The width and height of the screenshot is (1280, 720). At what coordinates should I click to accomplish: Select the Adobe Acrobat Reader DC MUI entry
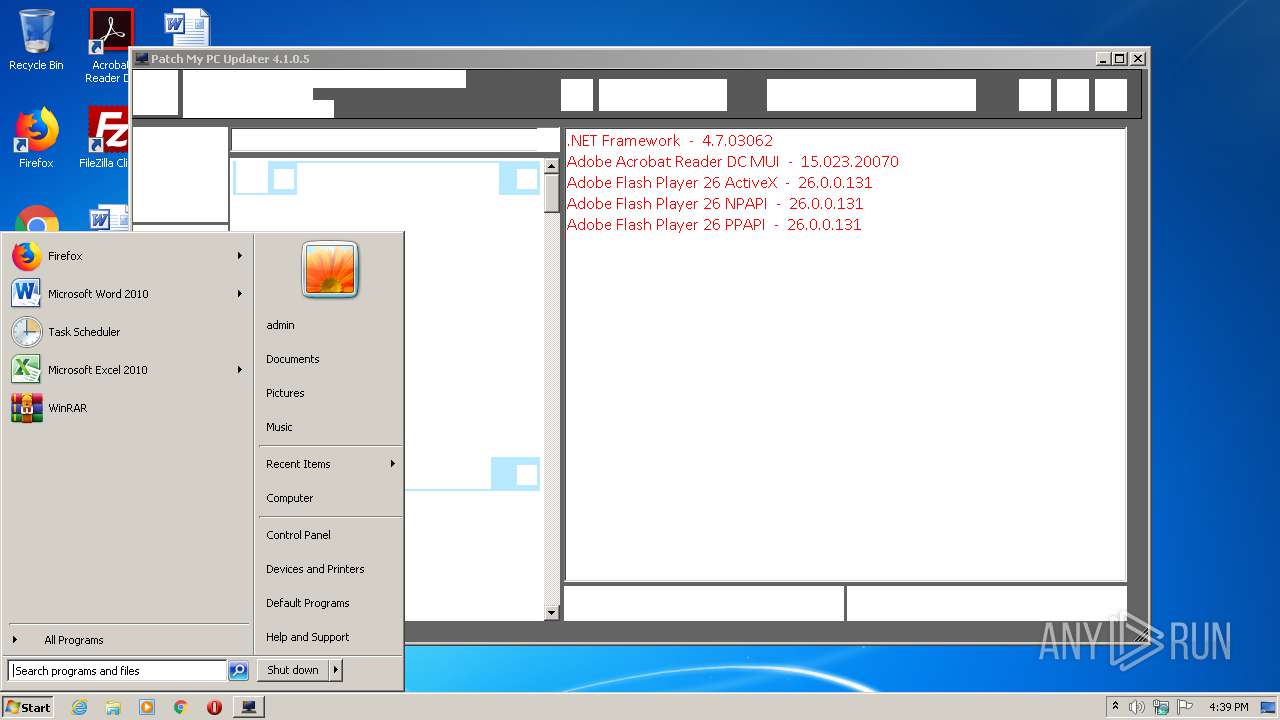click(733, 162)
